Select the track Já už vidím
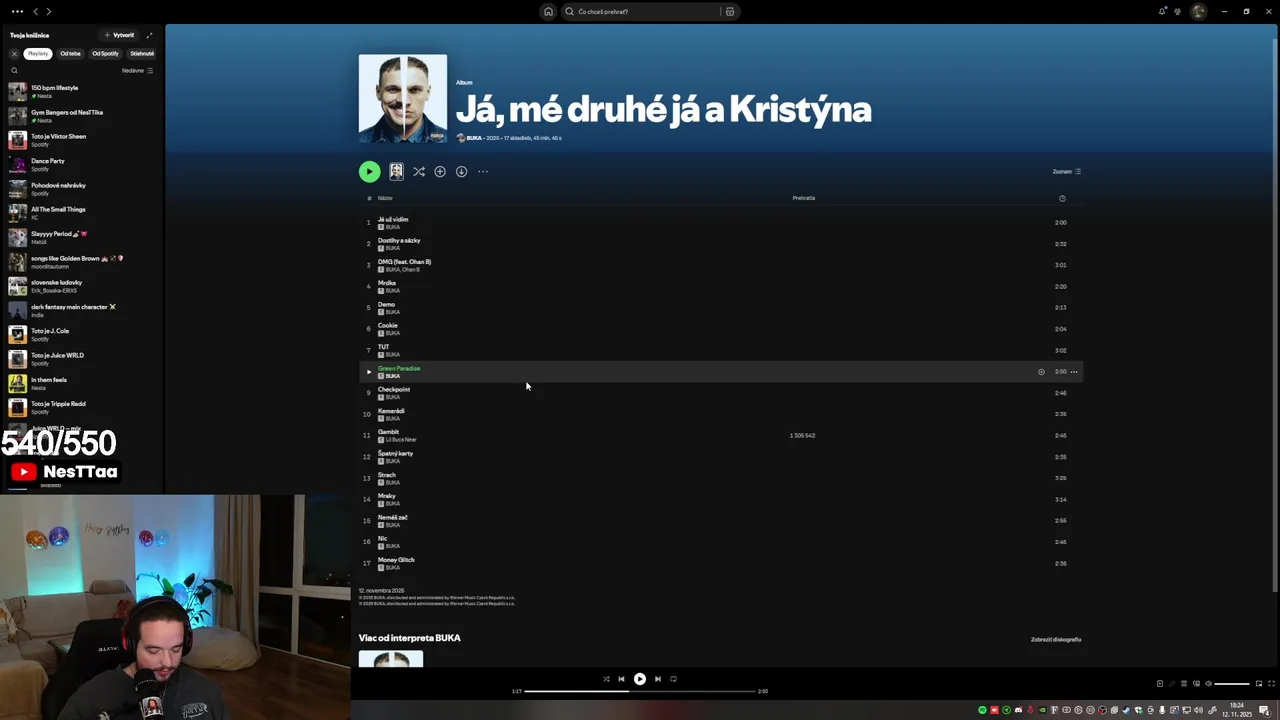The image size is (1280, 720). (393, 219)
